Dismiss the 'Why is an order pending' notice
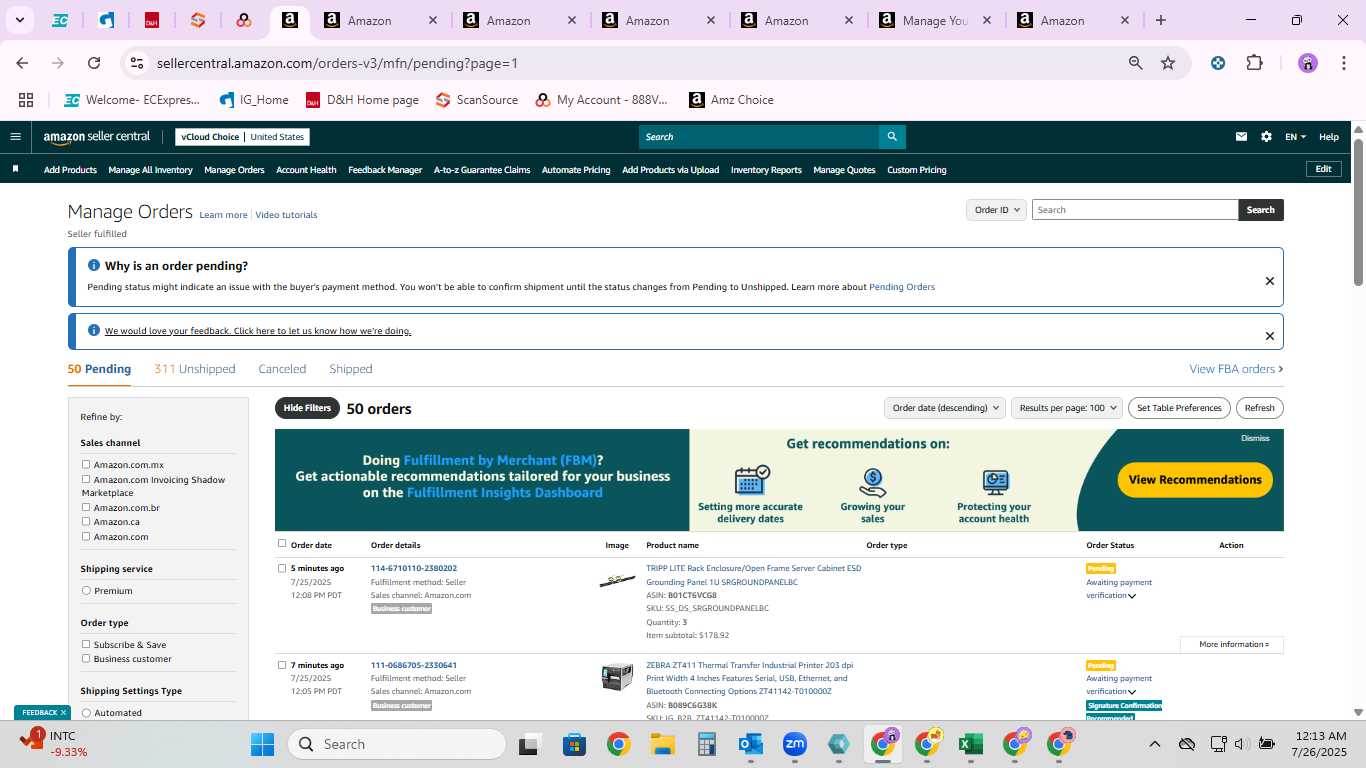 [1270, 281]
